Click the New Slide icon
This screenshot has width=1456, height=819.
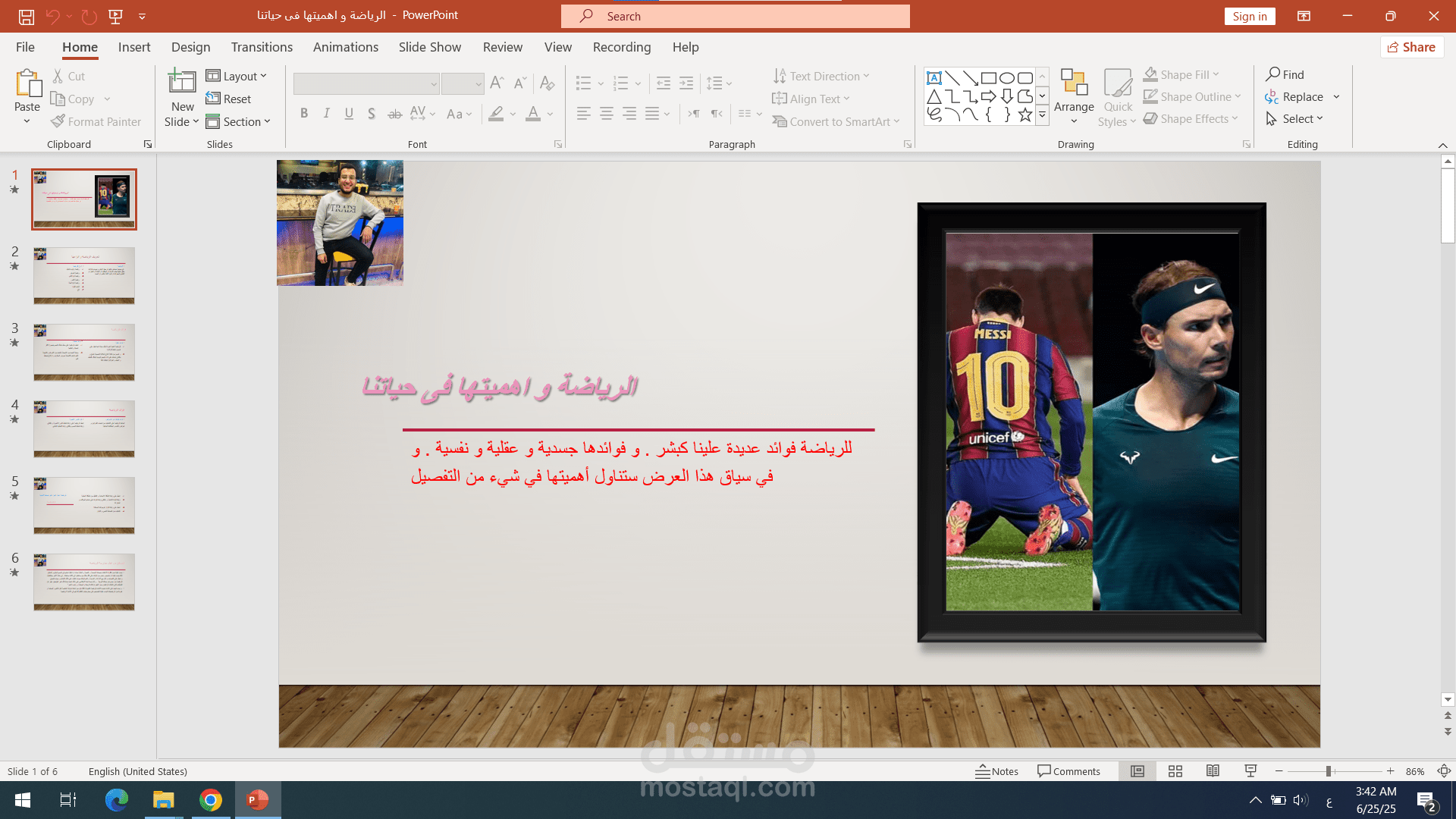(182, 82)
